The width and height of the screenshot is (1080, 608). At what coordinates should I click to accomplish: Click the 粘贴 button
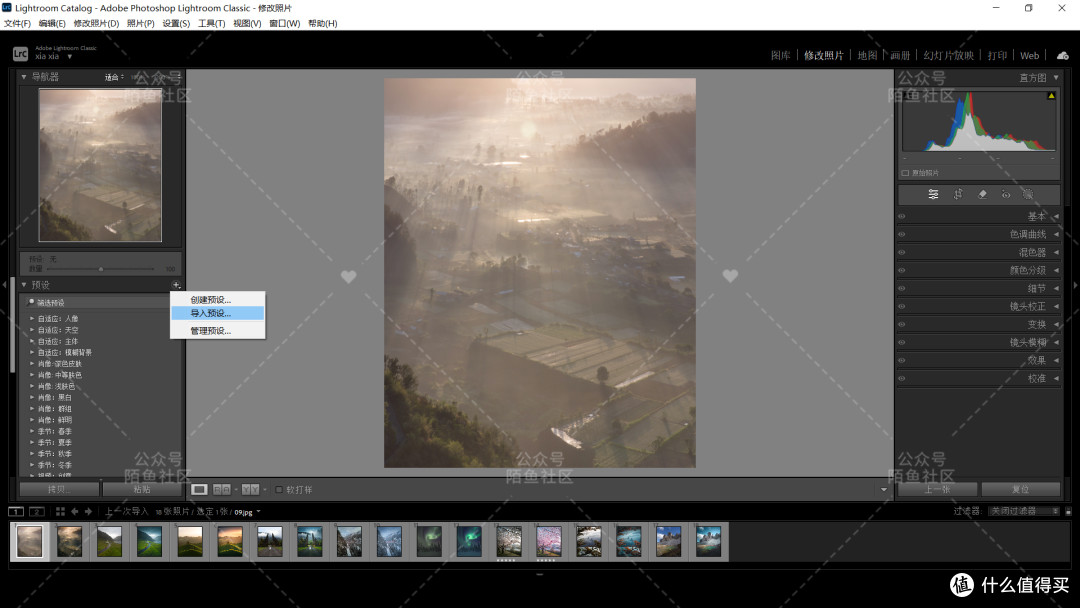pyautogui.click(x=142, y=490)
